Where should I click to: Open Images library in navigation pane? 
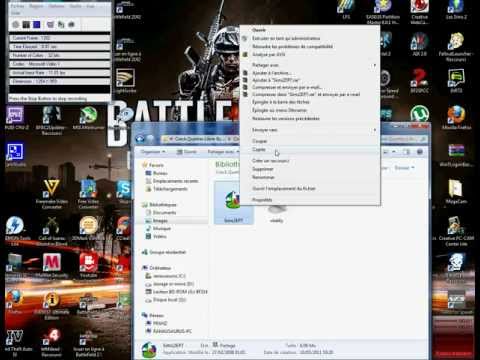[157, 221]
